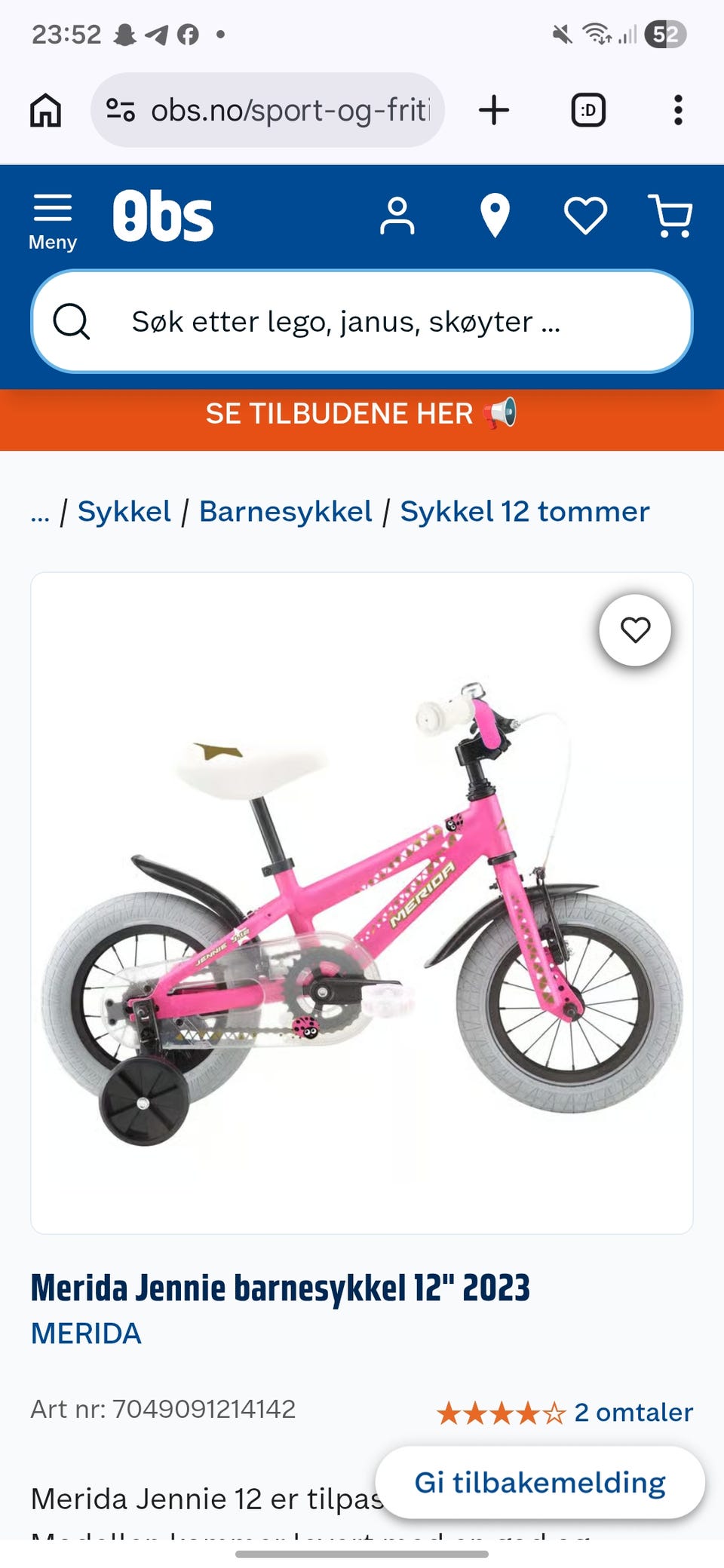Screen dimensions: 724x1568
Task: Toggle favorite heart on bike image
Action: (x=635, y=630)
